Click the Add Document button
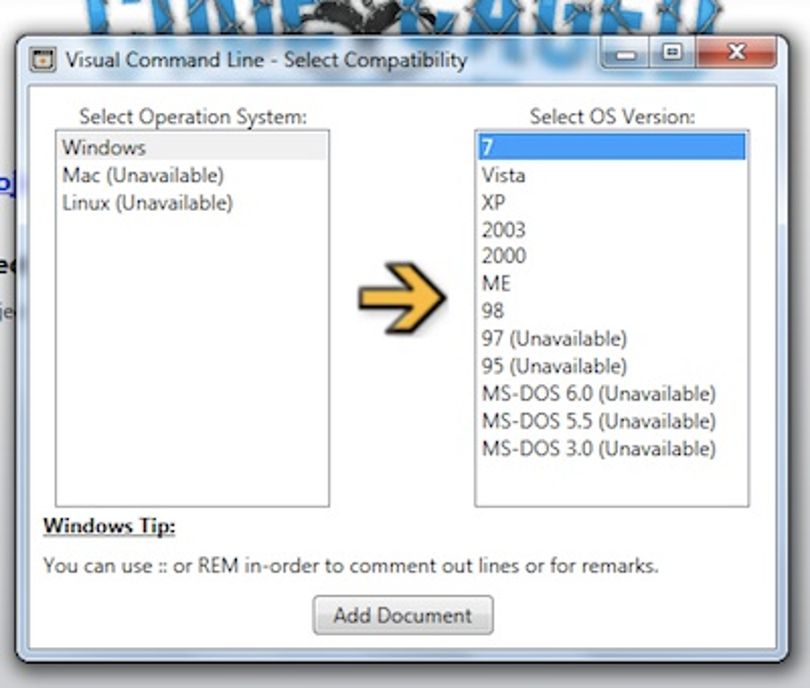 [x=403, y=615]
